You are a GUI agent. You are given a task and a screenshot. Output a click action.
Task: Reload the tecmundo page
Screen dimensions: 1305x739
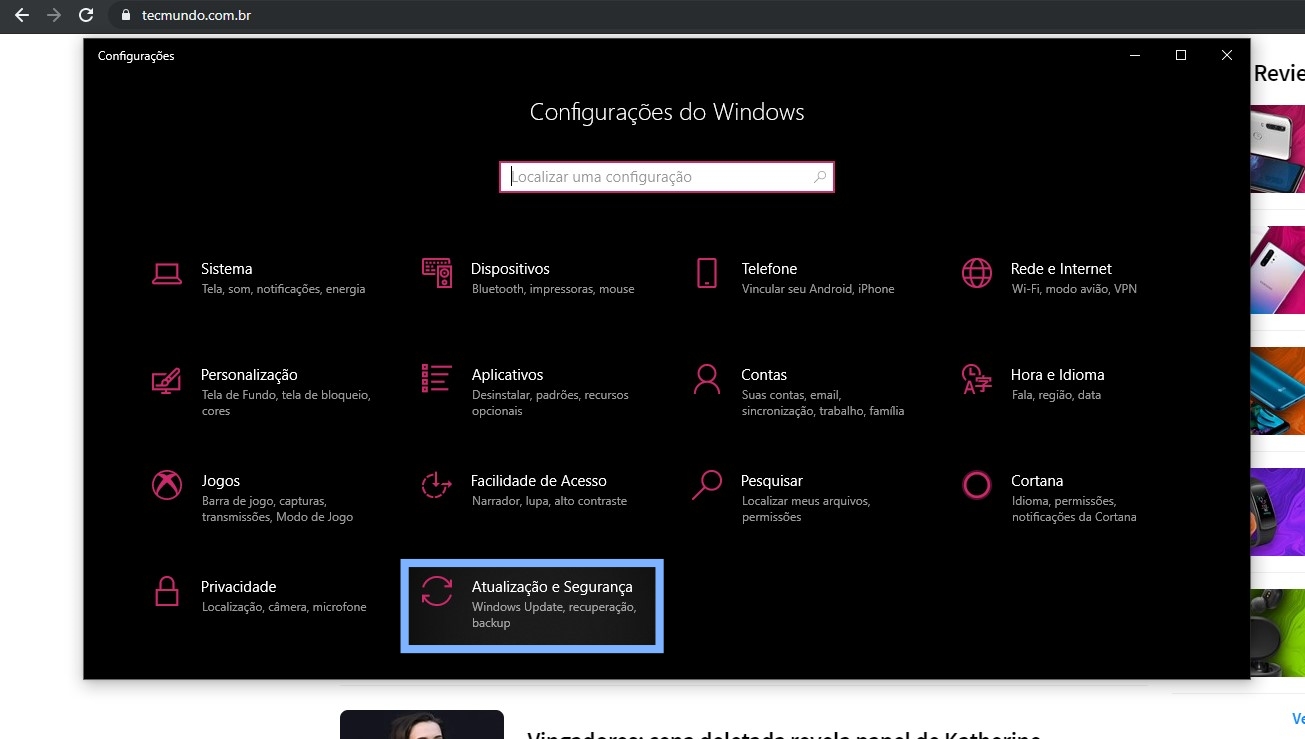tap(86, 15)
